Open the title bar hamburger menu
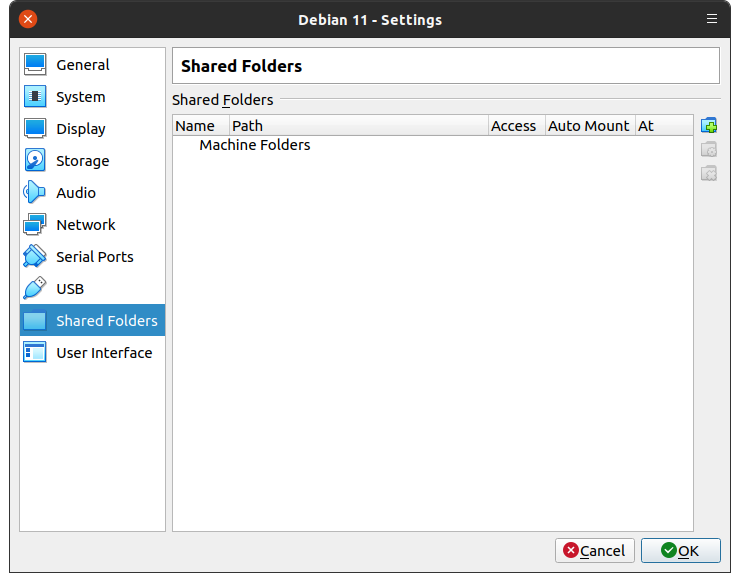The height and width of the screenshot is (582, 740). 712,19
